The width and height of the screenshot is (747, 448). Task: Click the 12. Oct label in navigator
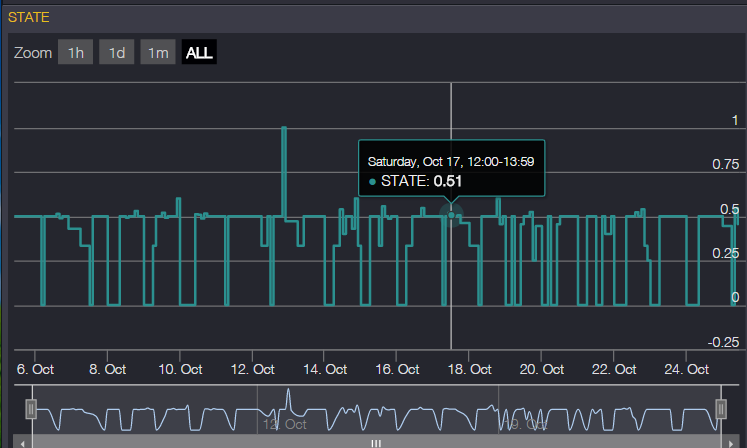click(x=284, y=424)
